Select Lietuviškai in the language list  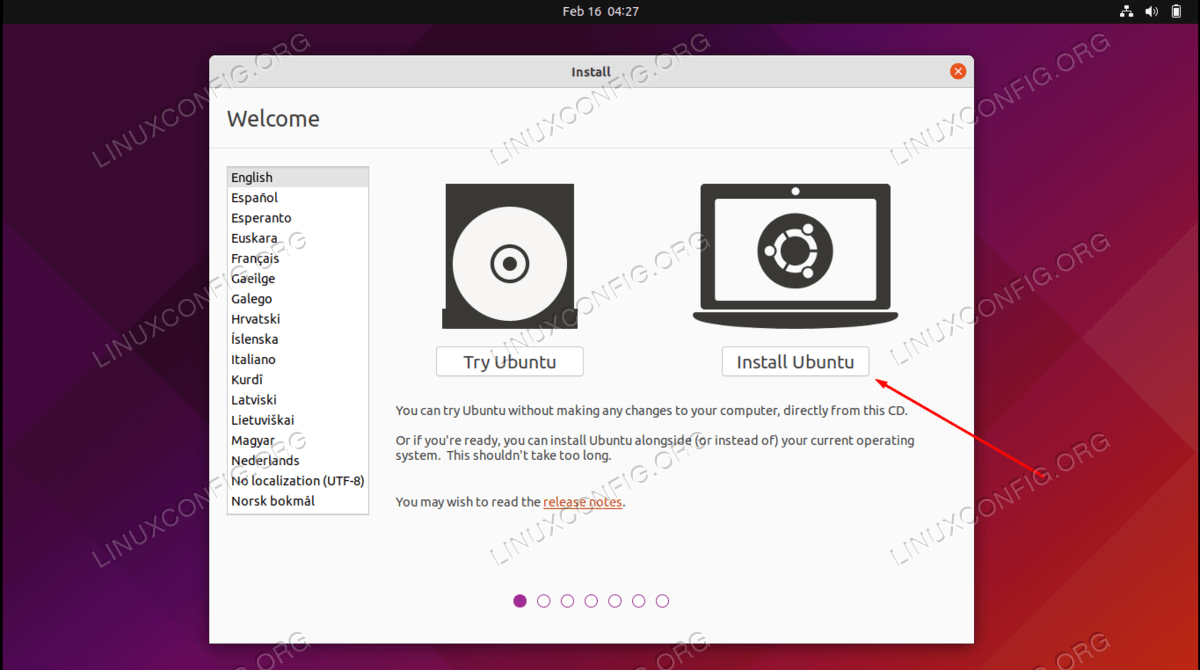(x=298, y=420)
